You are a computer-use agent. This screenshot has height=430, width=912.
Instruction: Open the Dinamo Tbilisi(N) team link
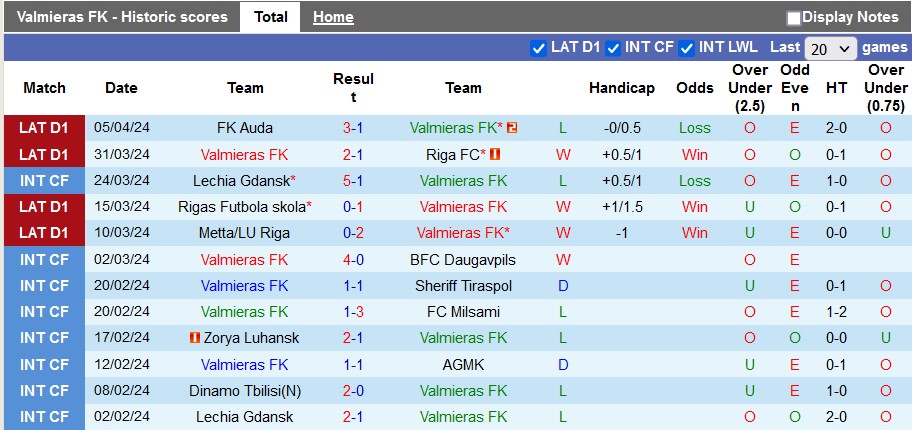pyautogui.click(x=245, y=391)
